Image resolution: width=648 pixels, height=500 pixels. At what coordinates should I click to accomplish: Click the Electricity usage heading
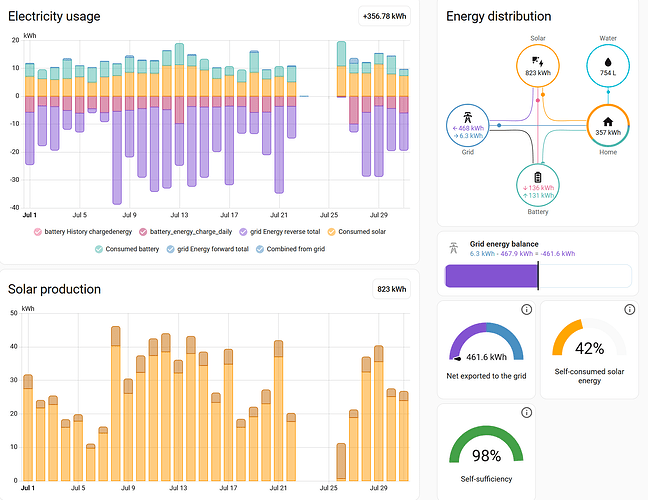point(54,16)
